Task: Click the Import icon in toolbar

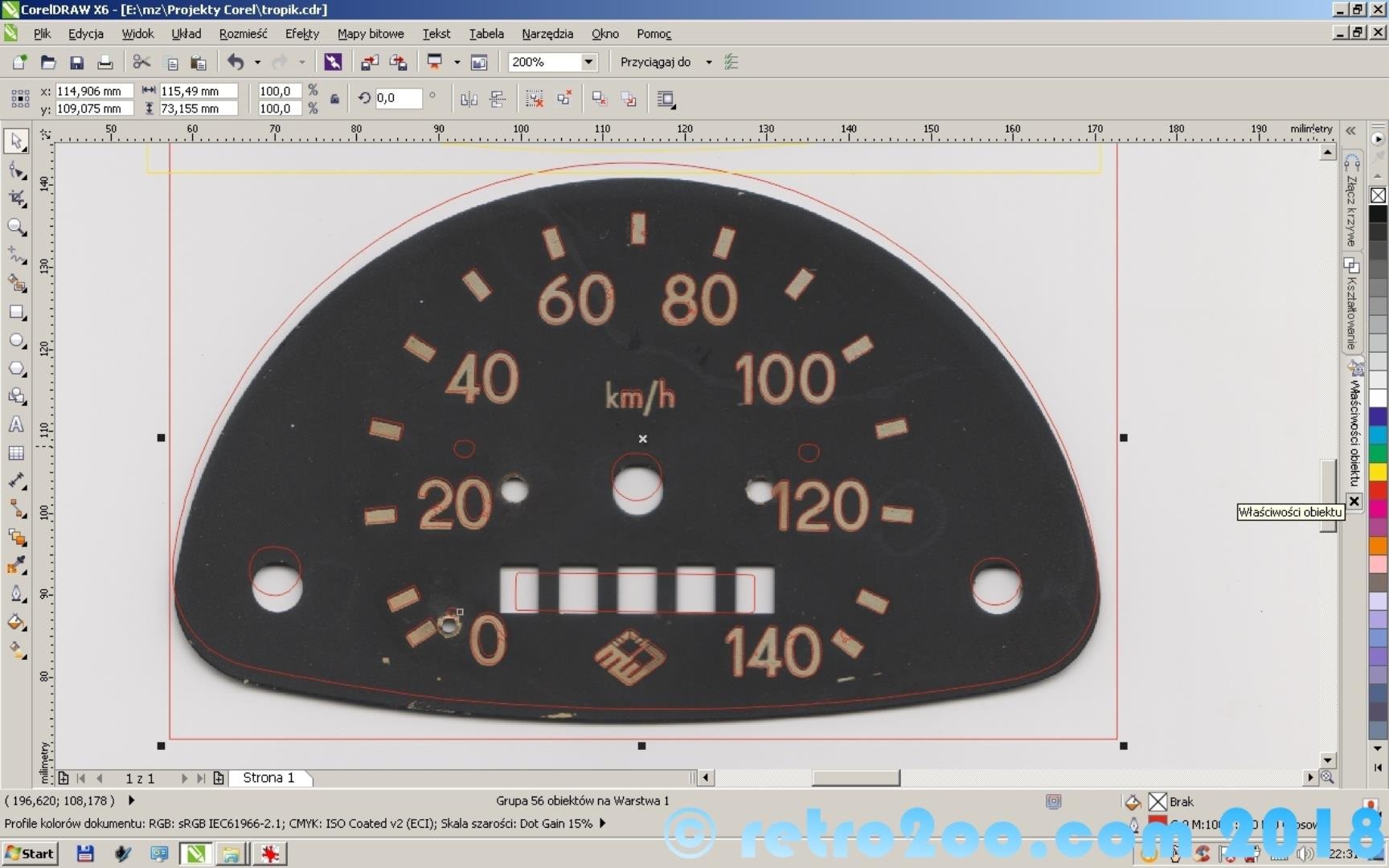Action: (370, 62)
